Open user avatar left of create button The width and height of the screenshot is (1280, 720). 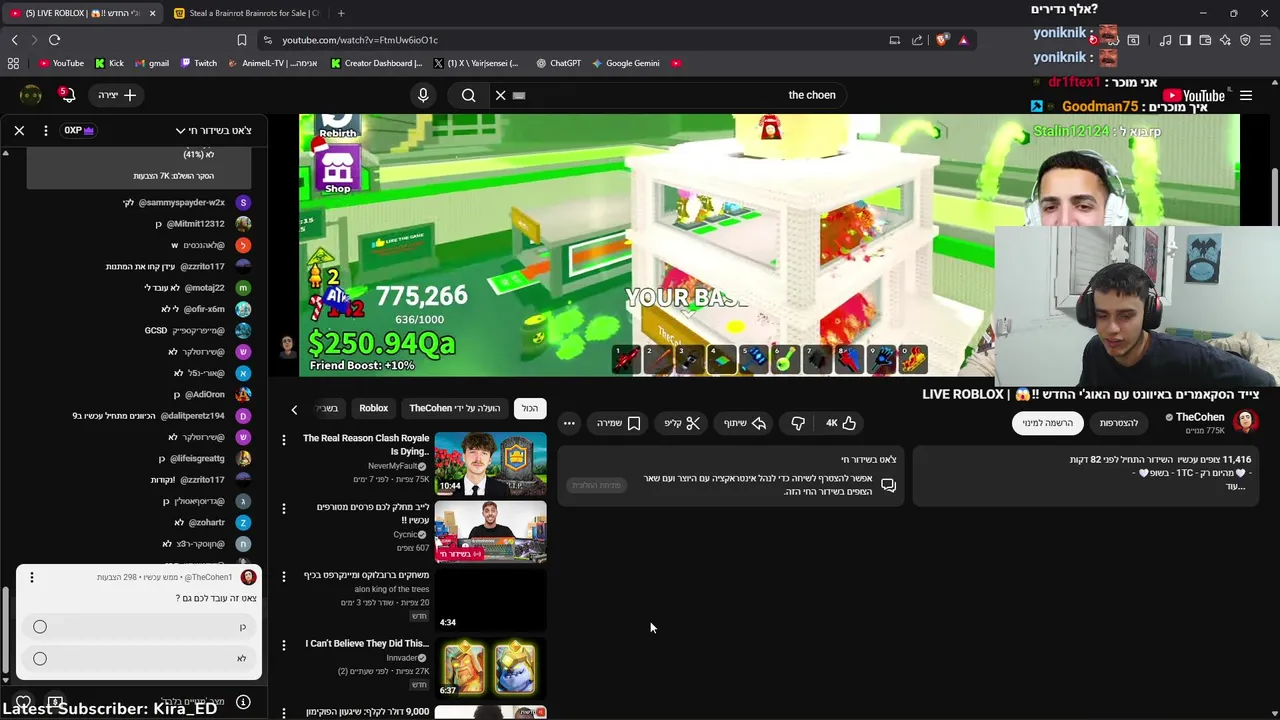coord(31,95)
